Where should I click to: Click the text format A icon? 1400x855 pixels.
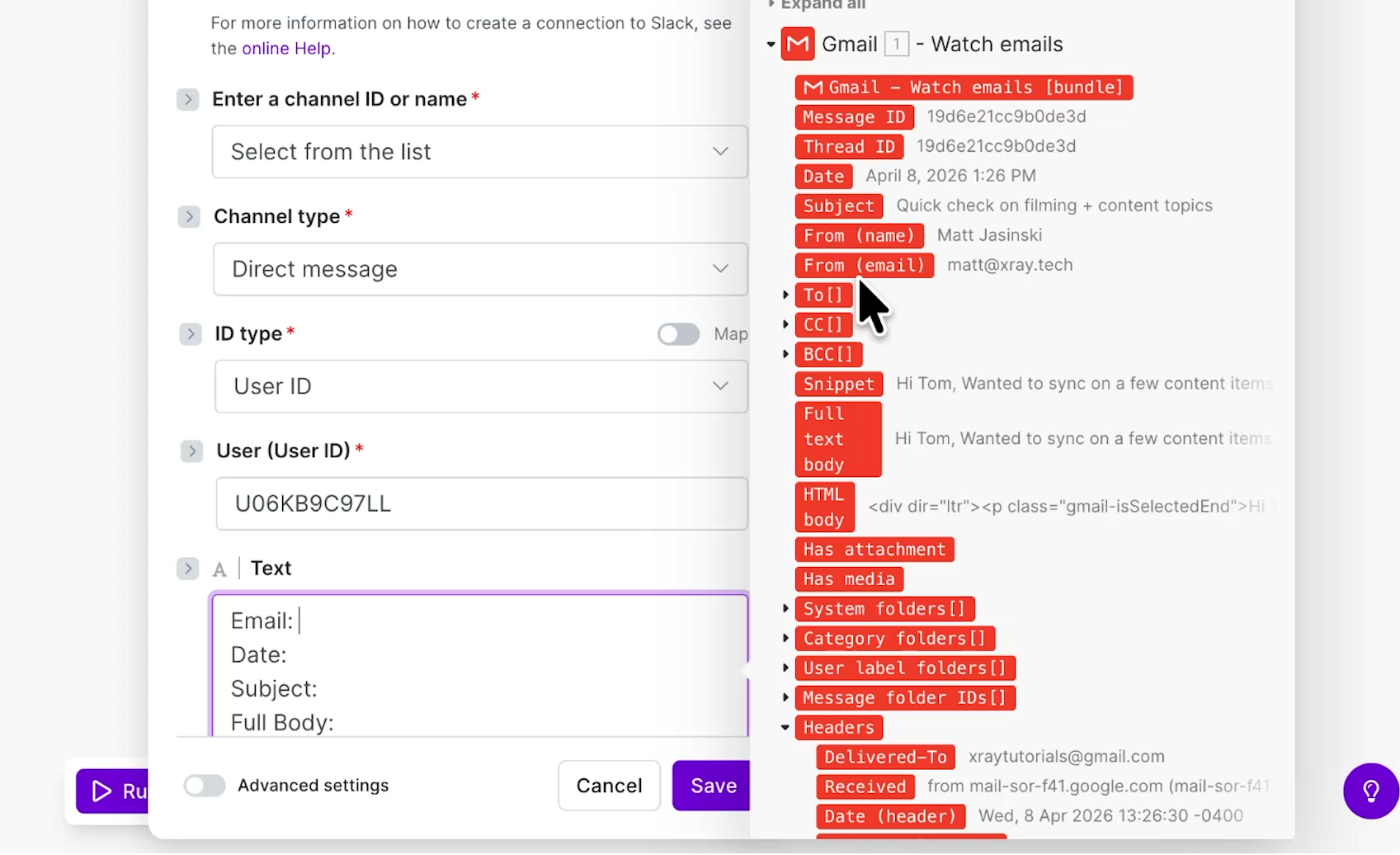(219, 569)
